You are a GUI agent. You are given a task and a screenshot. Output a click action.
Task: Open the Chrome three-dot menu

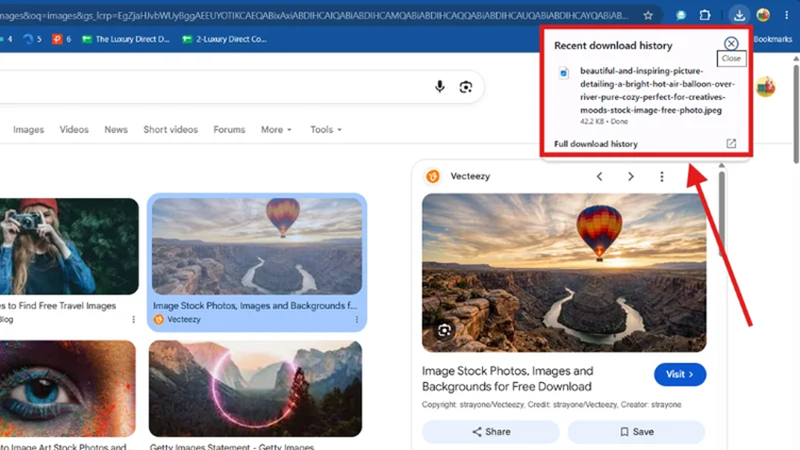pyautogui.click(x=787, y=15)
